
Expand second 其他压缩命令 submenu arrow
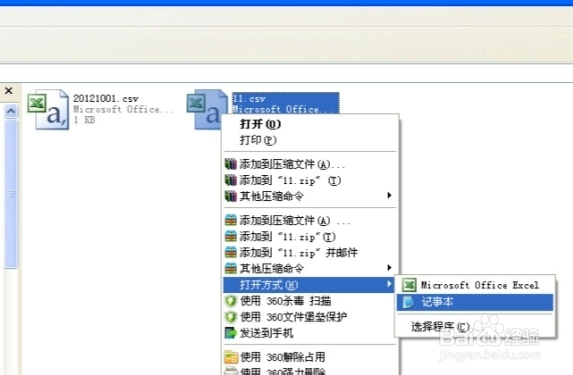pos(389,268)
